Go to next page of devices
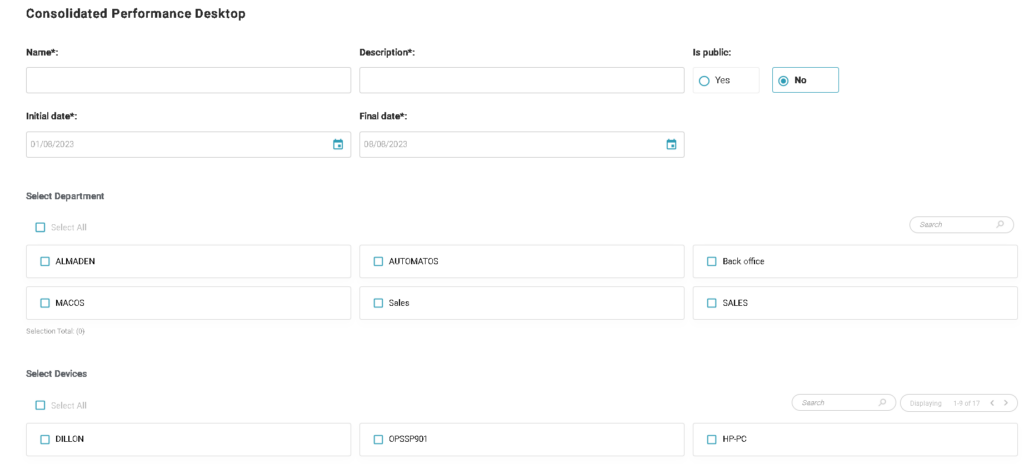The image size is (1024, 464). click(1006, 402)
